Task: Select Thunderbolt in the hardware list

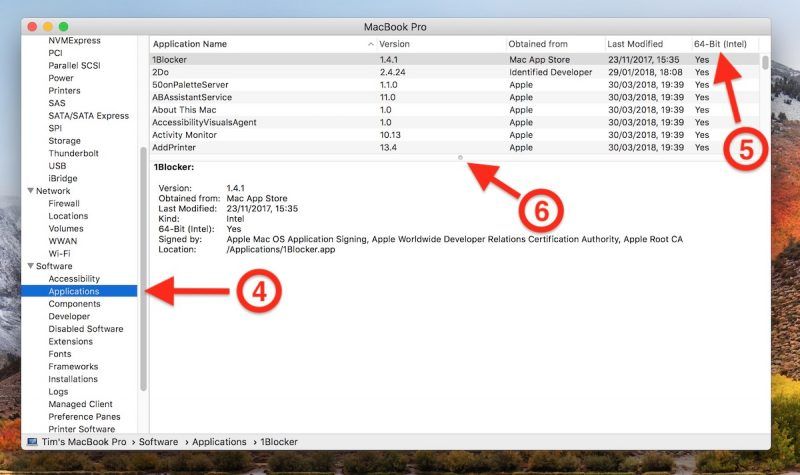Action: point(74,153)
